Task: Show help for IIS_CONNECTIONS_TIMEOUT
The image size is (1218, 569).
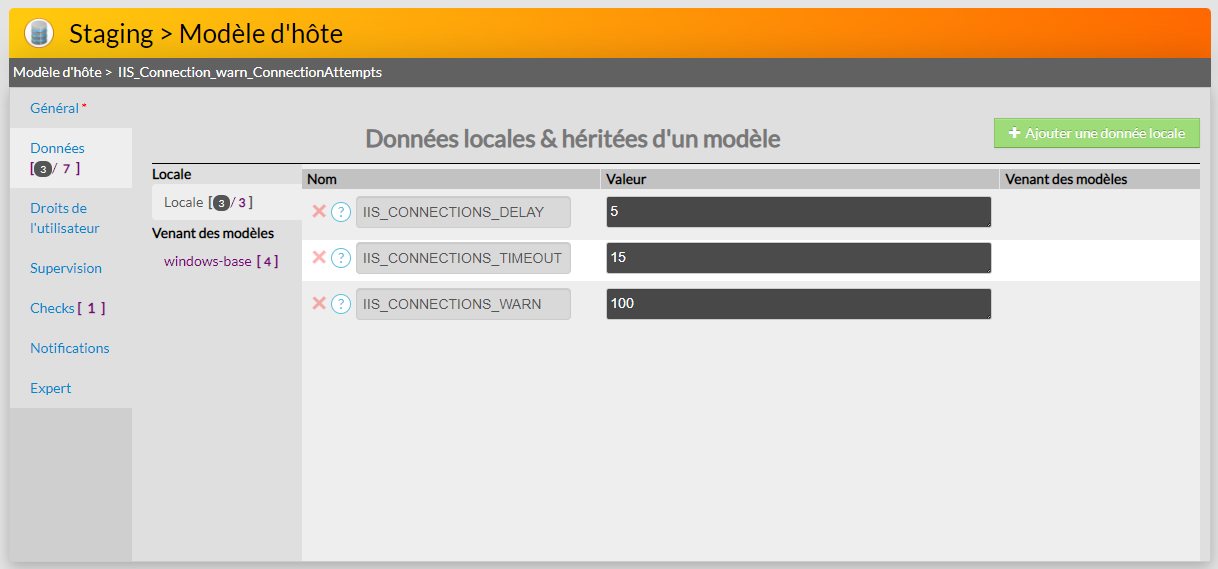Action: [341, 258]
